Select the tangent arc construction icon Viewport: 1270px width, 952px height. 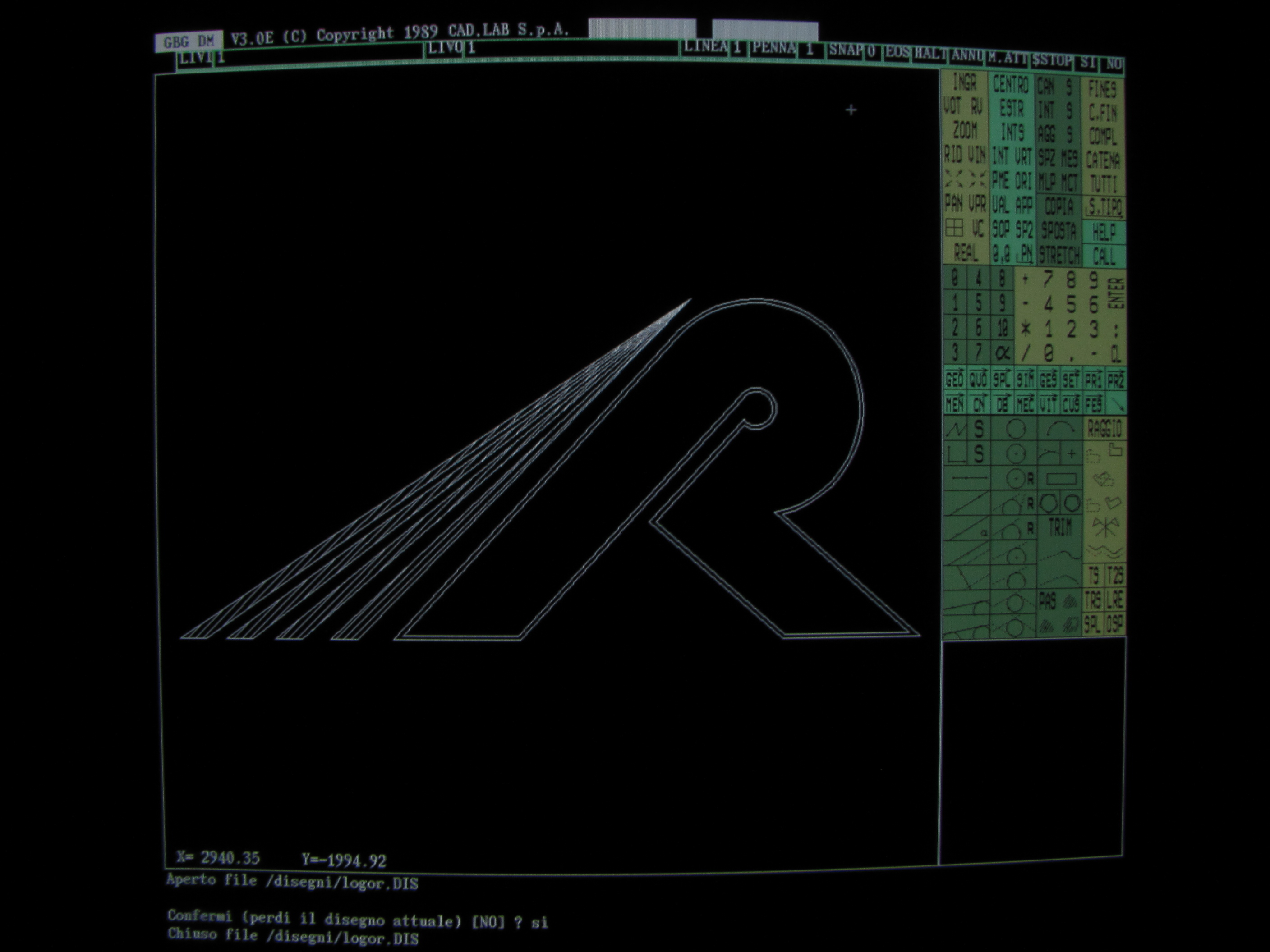point(1049,453)
